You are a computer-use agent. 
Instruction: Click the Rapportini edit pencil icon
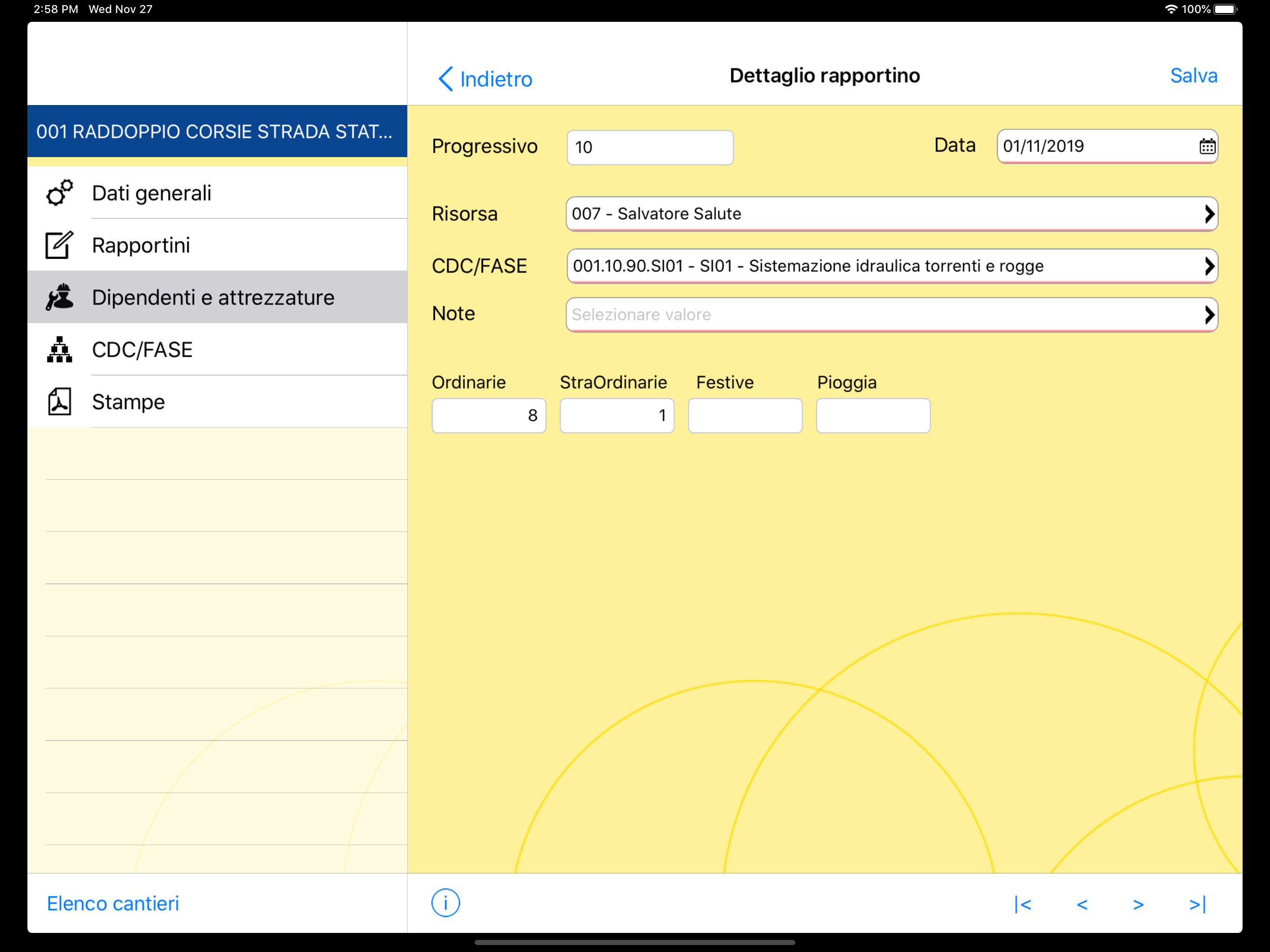60,245
